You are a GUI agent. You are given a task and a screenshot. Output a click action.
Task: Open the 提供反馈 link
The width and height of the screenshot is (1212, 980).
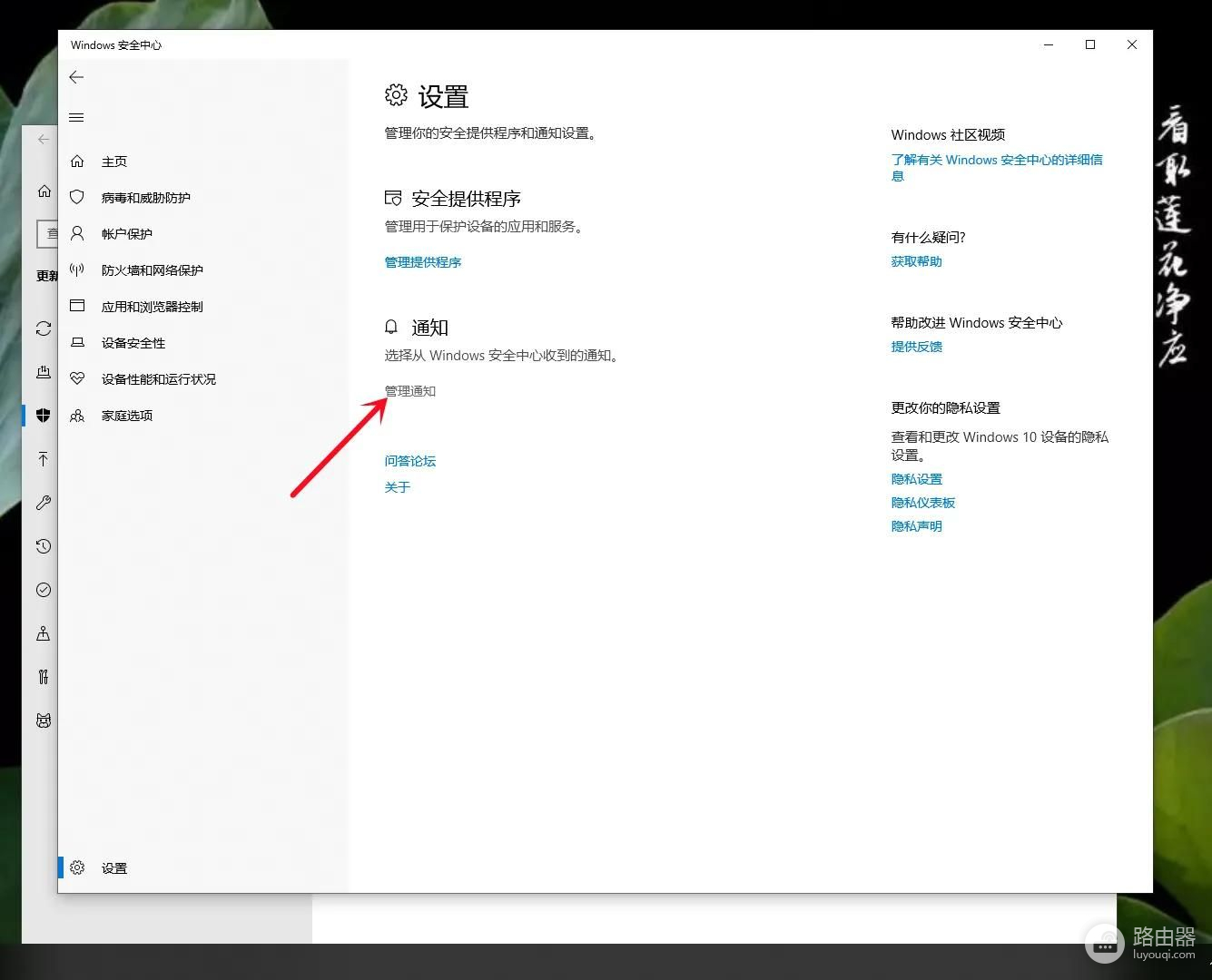(x=917, y=347)
